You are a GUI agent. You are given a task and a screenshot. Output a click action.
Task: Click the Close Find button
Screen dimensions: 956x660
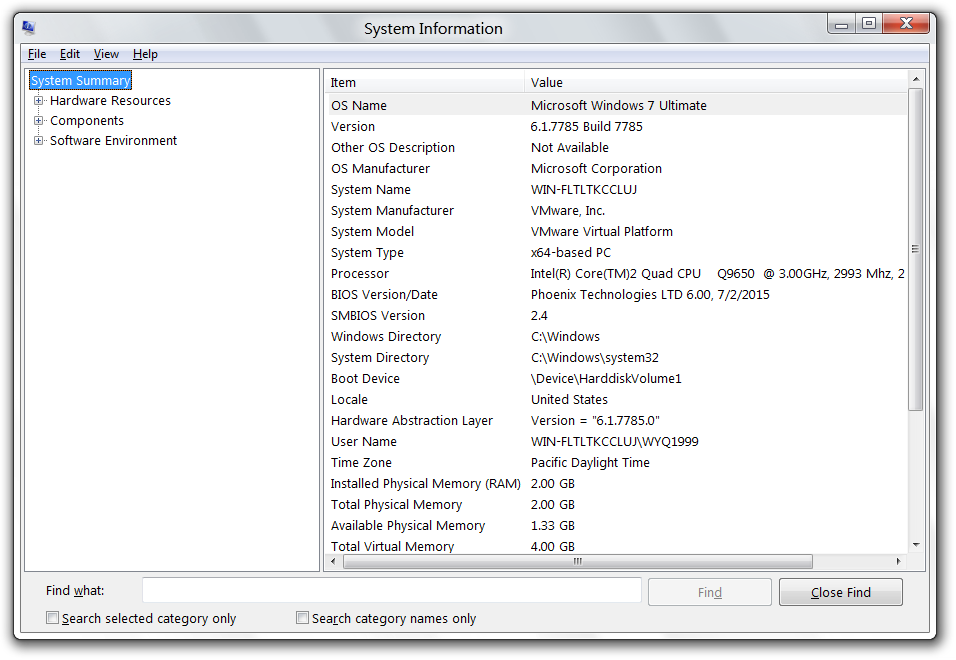(x=840, y=592)
